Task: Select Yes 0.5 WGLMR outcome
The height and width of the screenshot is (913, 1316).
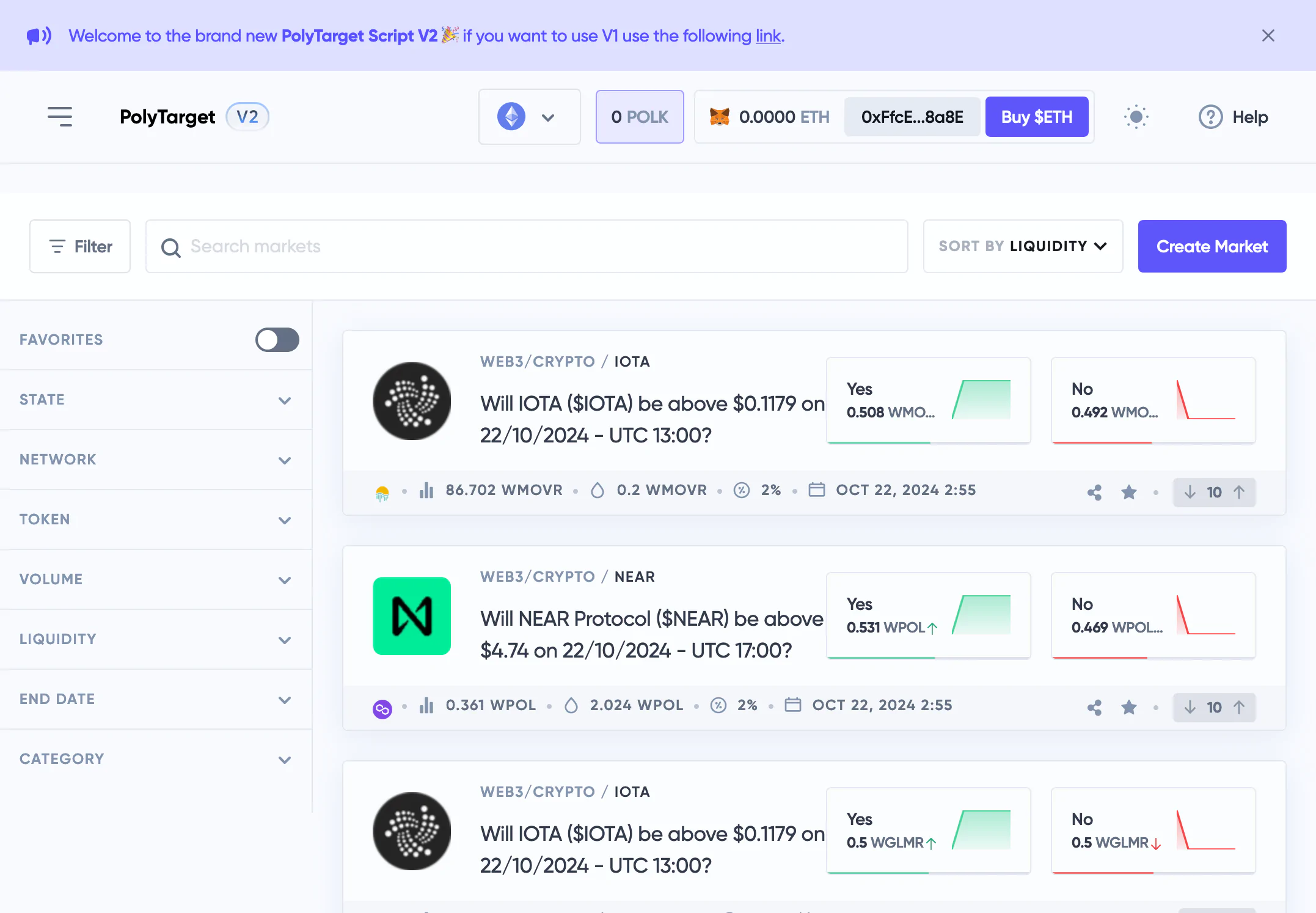Action: click(x=929, y=831)
